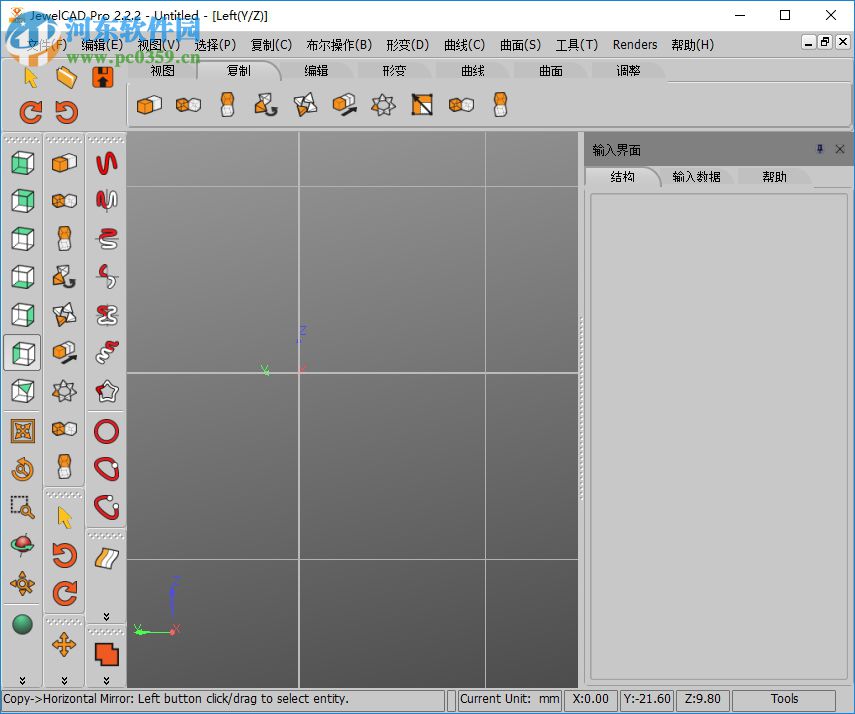The image size is (855, 714).
Task: Open the Renders menu
Action: click(634, 44)
